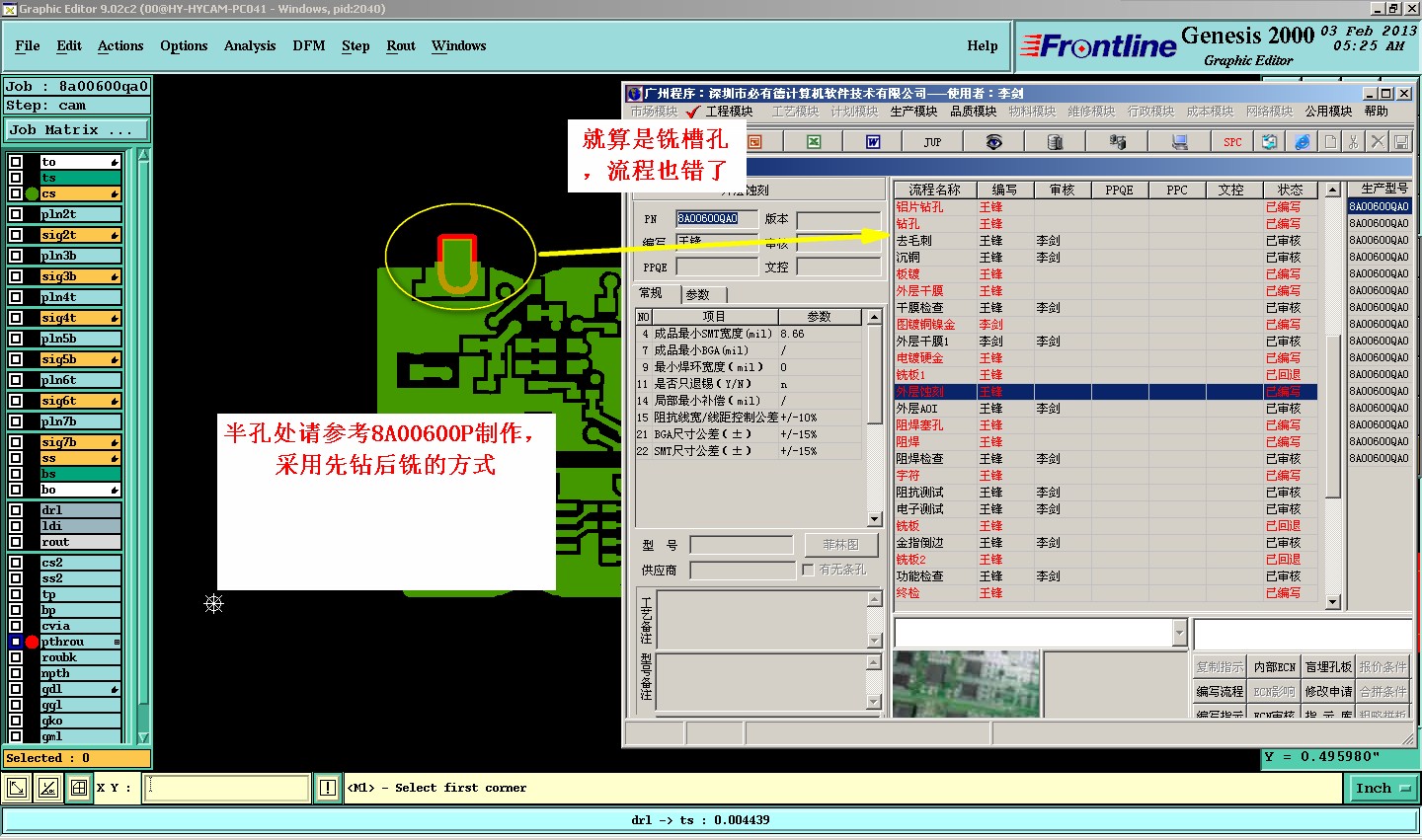This screenshot has height=840, width=1422.
Task: Toggle the checkbox for layer to
Action: point(16,162)
